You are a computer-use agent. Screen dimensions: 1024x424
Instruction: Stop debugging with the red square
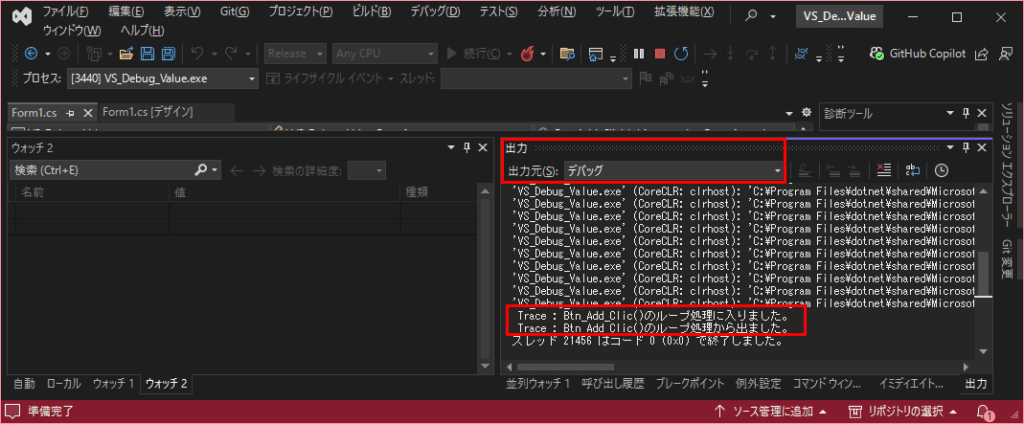[x=660, y=54]
